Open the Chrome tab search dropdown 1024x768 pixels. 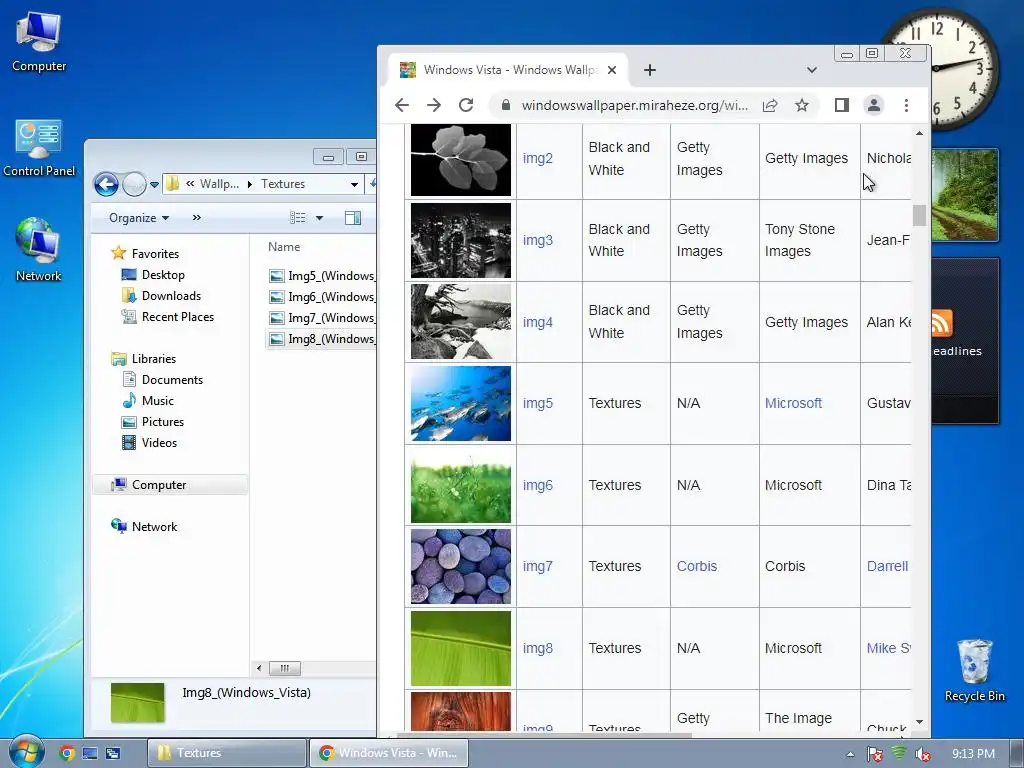click(812, 70)
